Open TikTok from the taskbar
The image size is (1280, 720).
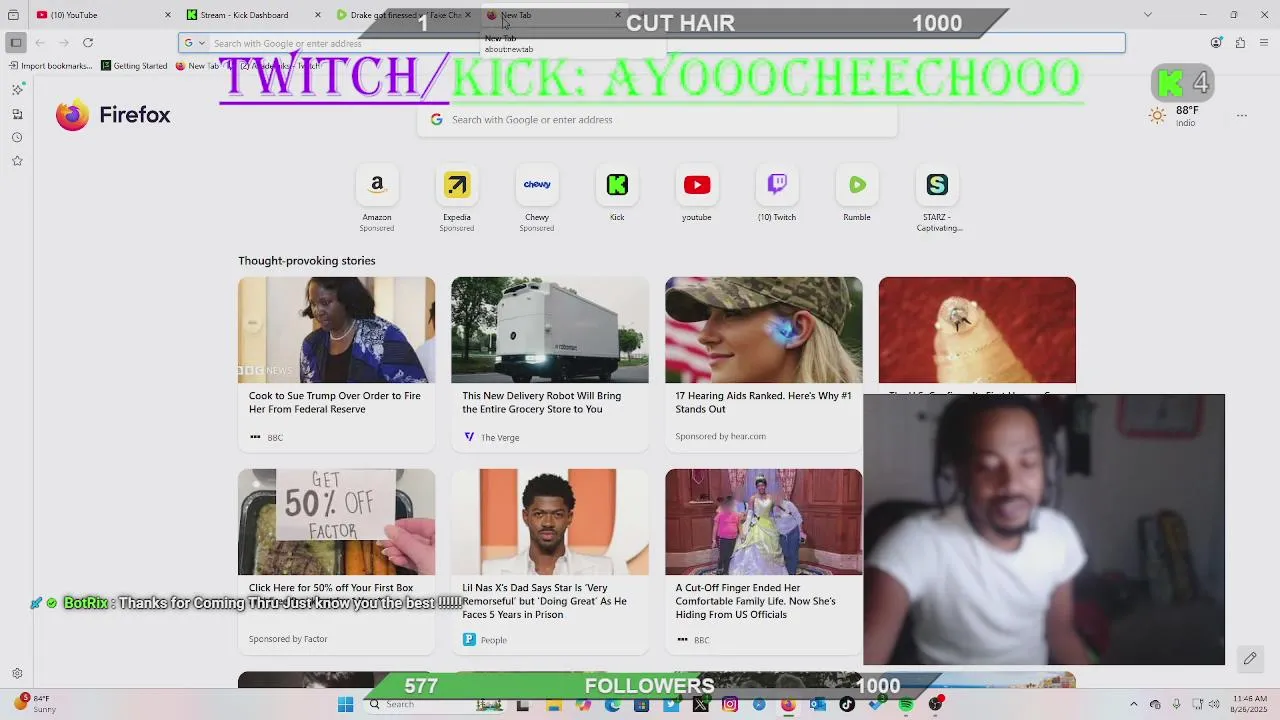(x=847, y=705)
